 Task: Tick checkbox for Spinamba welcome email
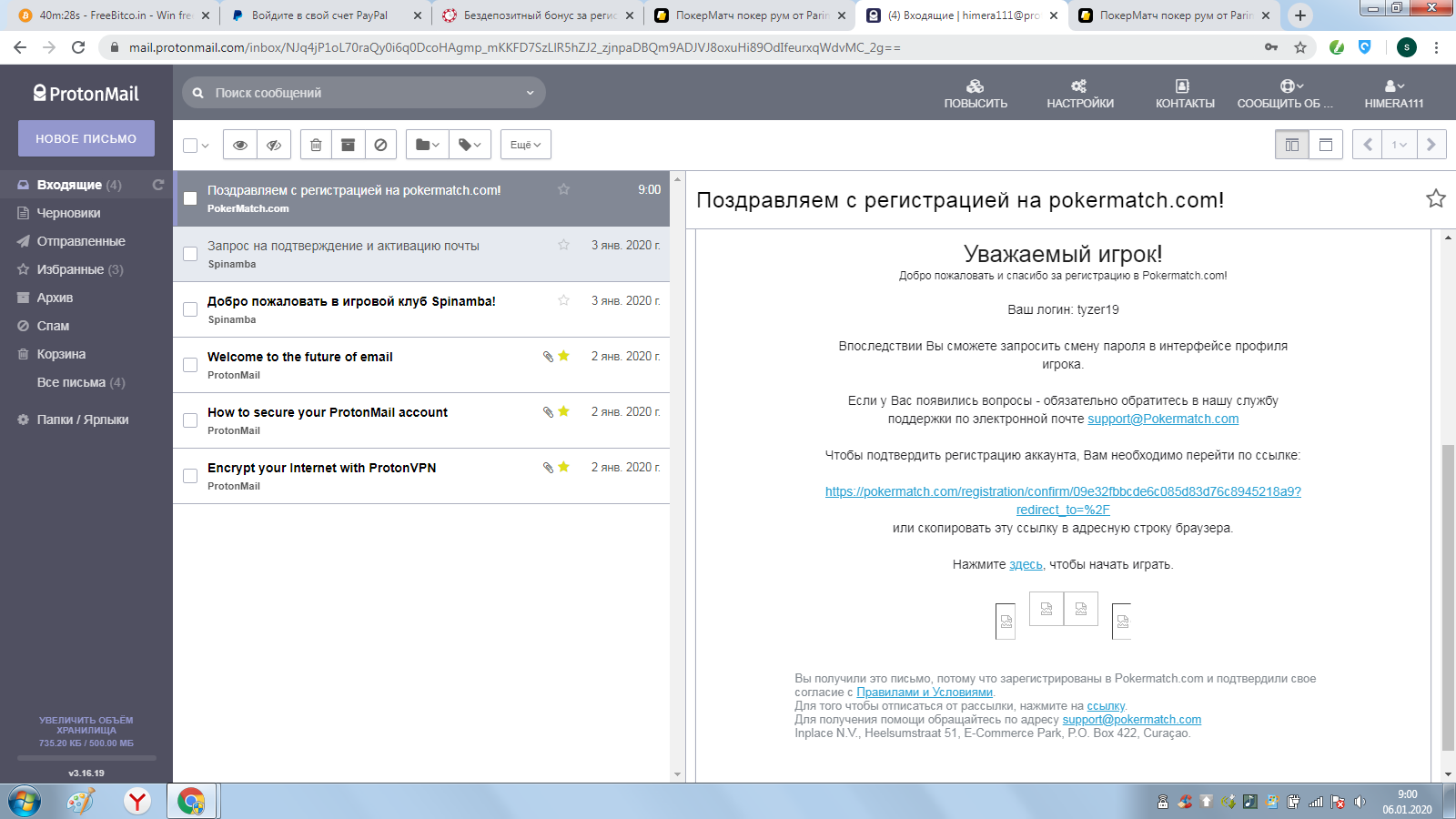point(190,309)
